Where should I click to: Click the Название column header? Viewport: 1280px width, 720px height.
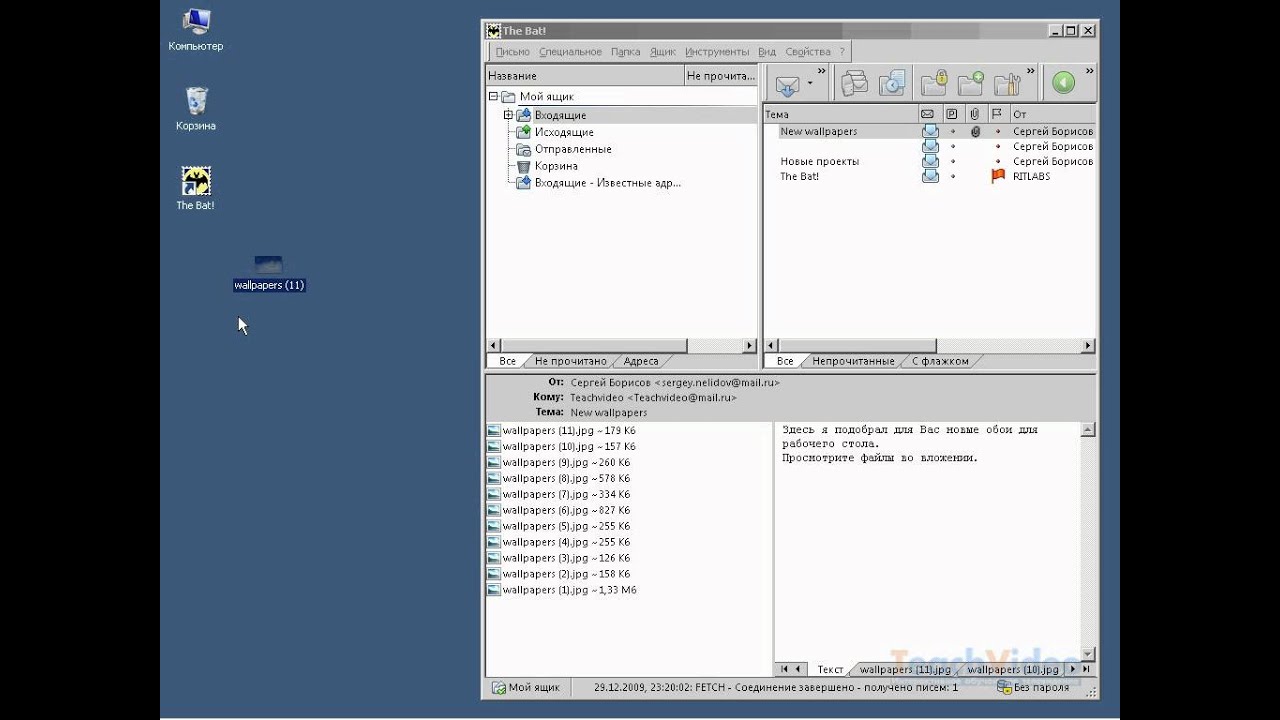click(585, 75)
